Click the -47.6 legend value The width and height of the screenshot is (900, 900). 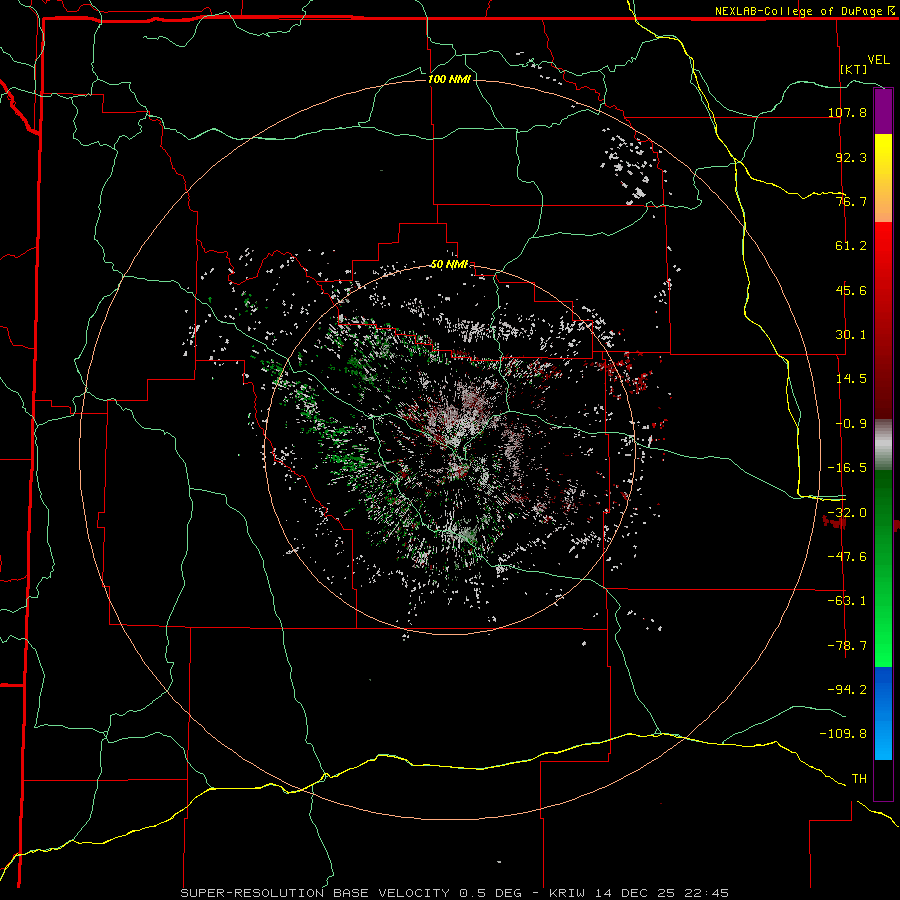click(x=847, y=557)
